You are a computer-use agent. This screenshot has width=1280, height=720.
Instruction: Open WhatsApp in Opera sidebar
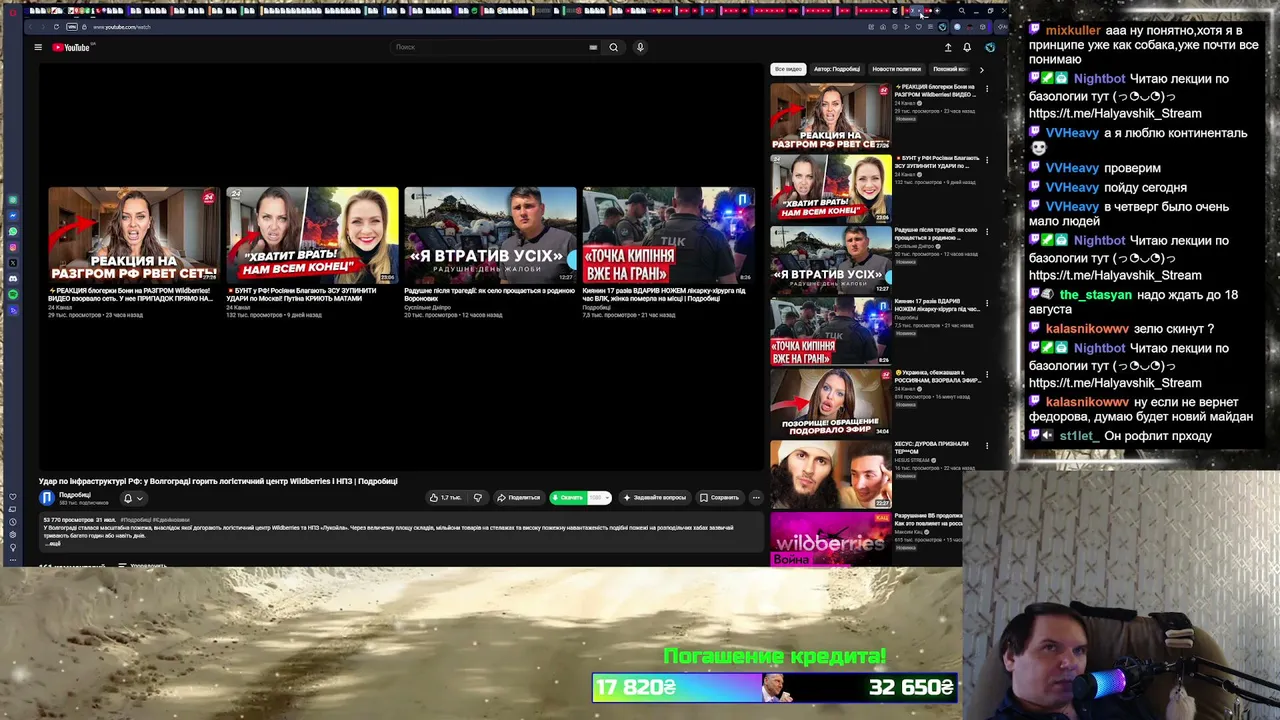pos(13,231)
